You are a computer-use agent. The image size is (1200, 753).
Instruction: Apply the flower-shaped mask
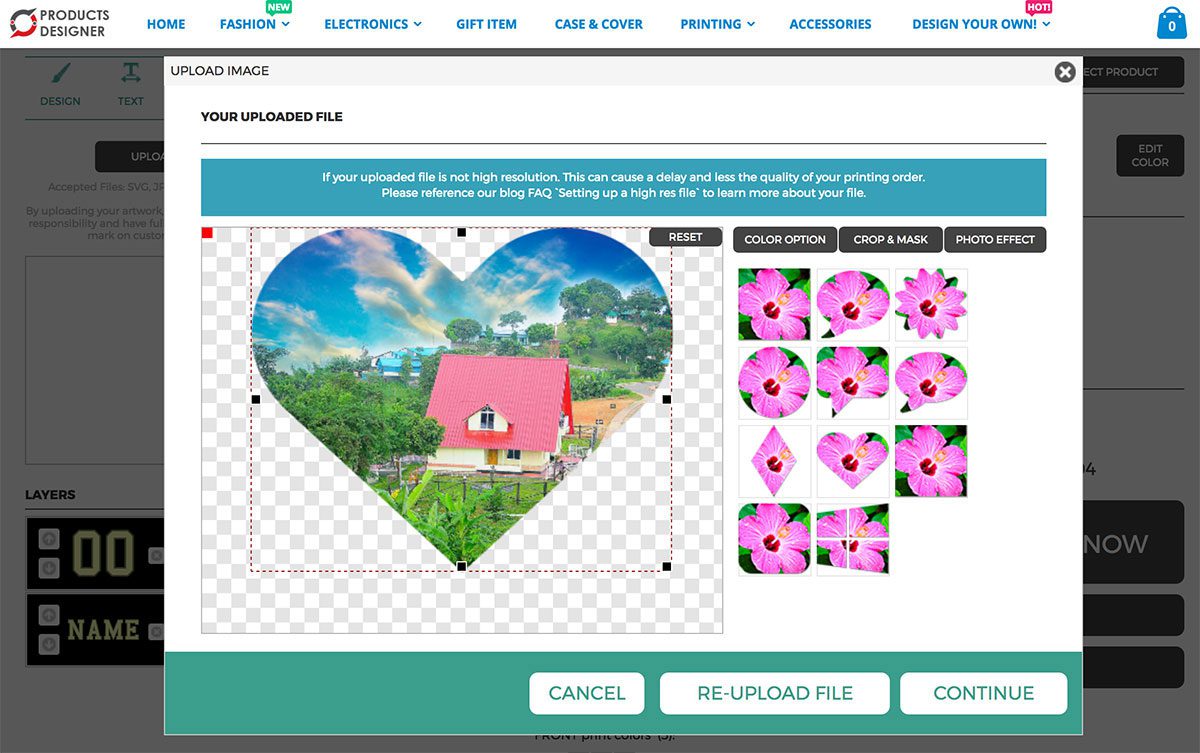point(931,305)
